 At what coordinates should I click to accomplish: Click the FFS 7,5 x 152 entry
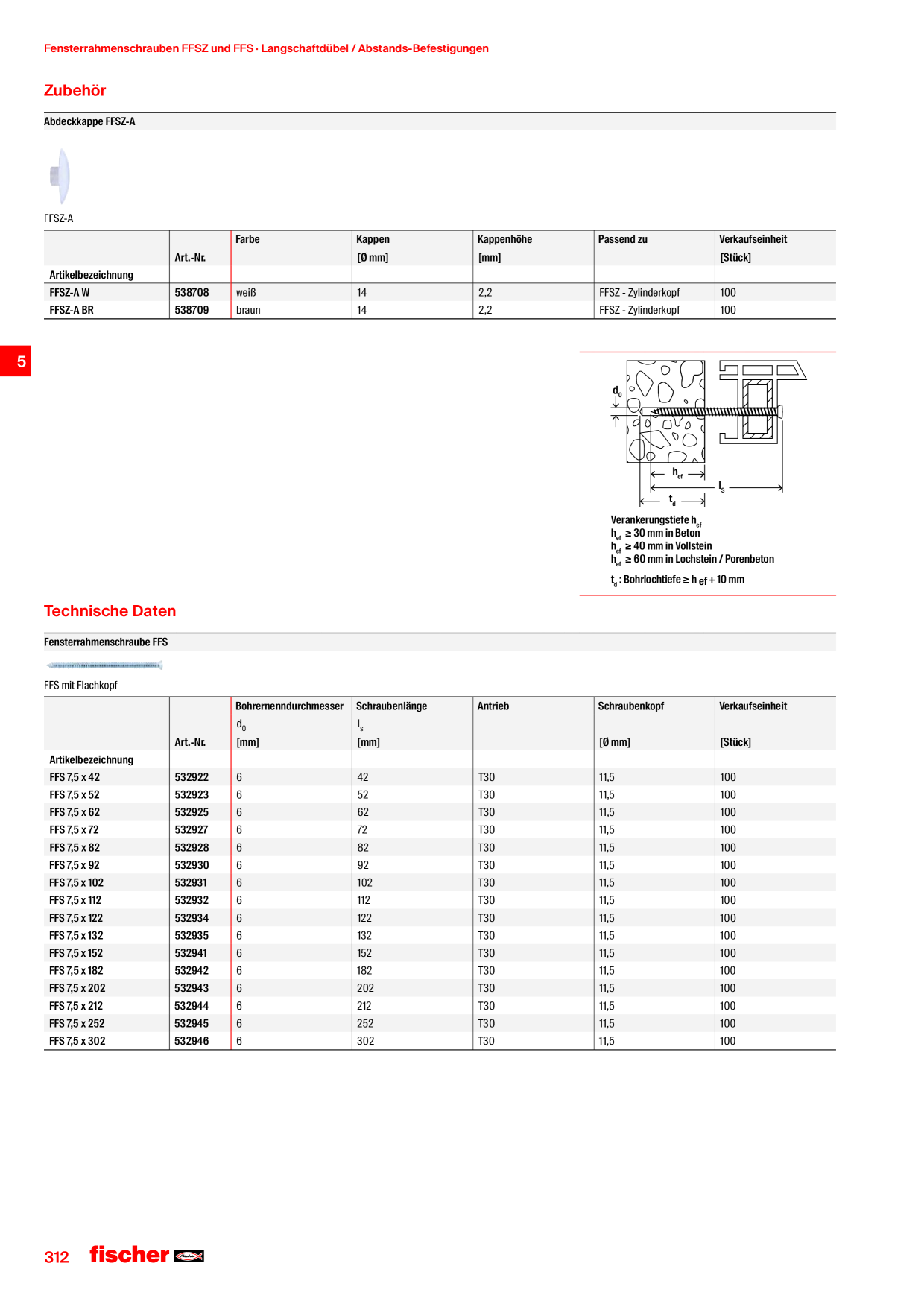tap(76, 953)
